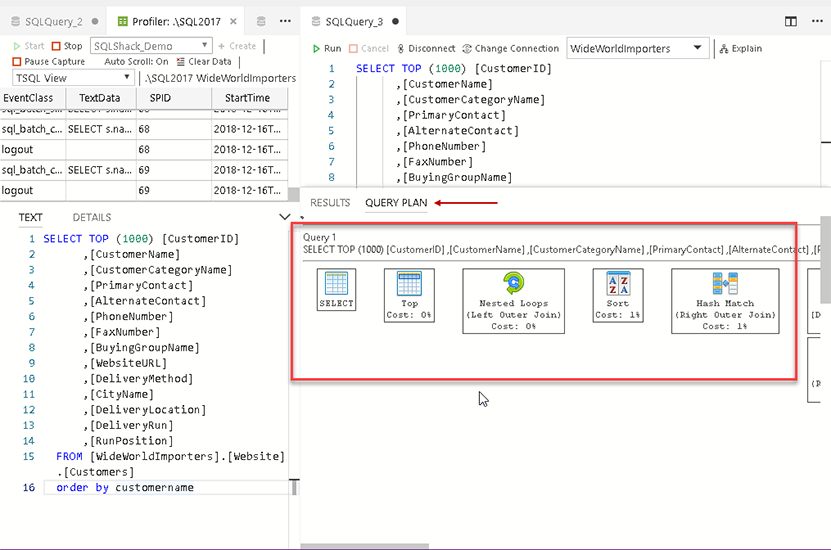The height and width of the screenshot is (550, 831).
Task: Stop the profiler session
Action: [x=67, y=46]
